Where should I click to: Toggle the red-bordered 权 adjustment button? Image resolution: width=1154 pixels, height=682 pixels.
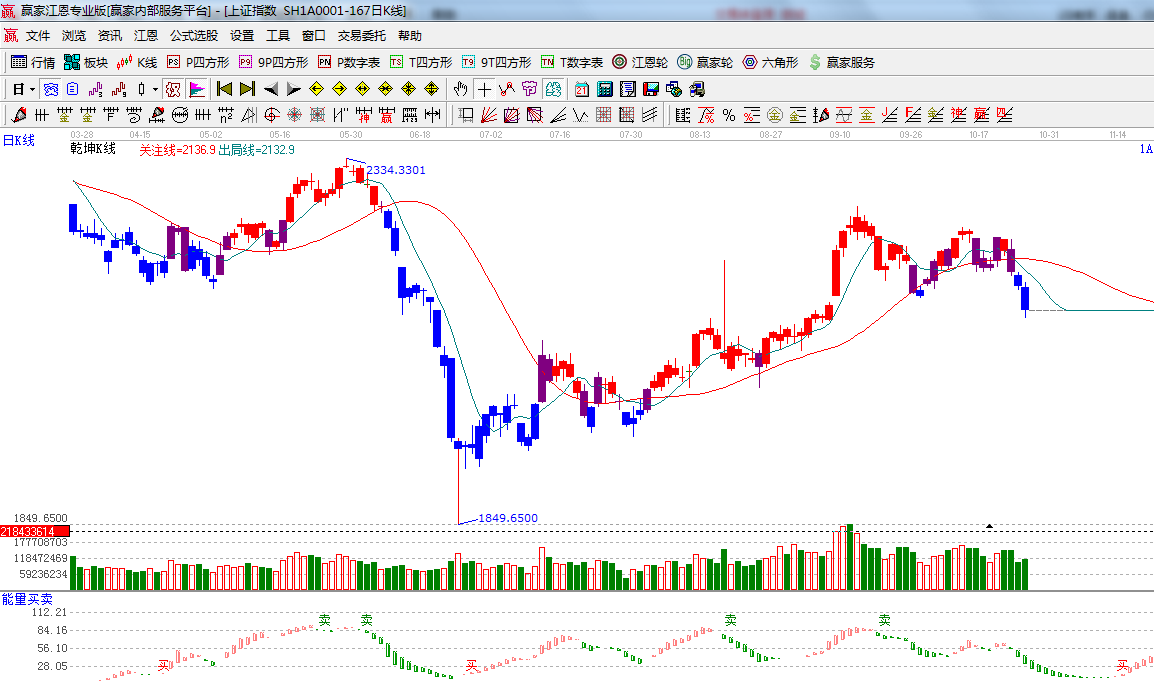[173, 89]
